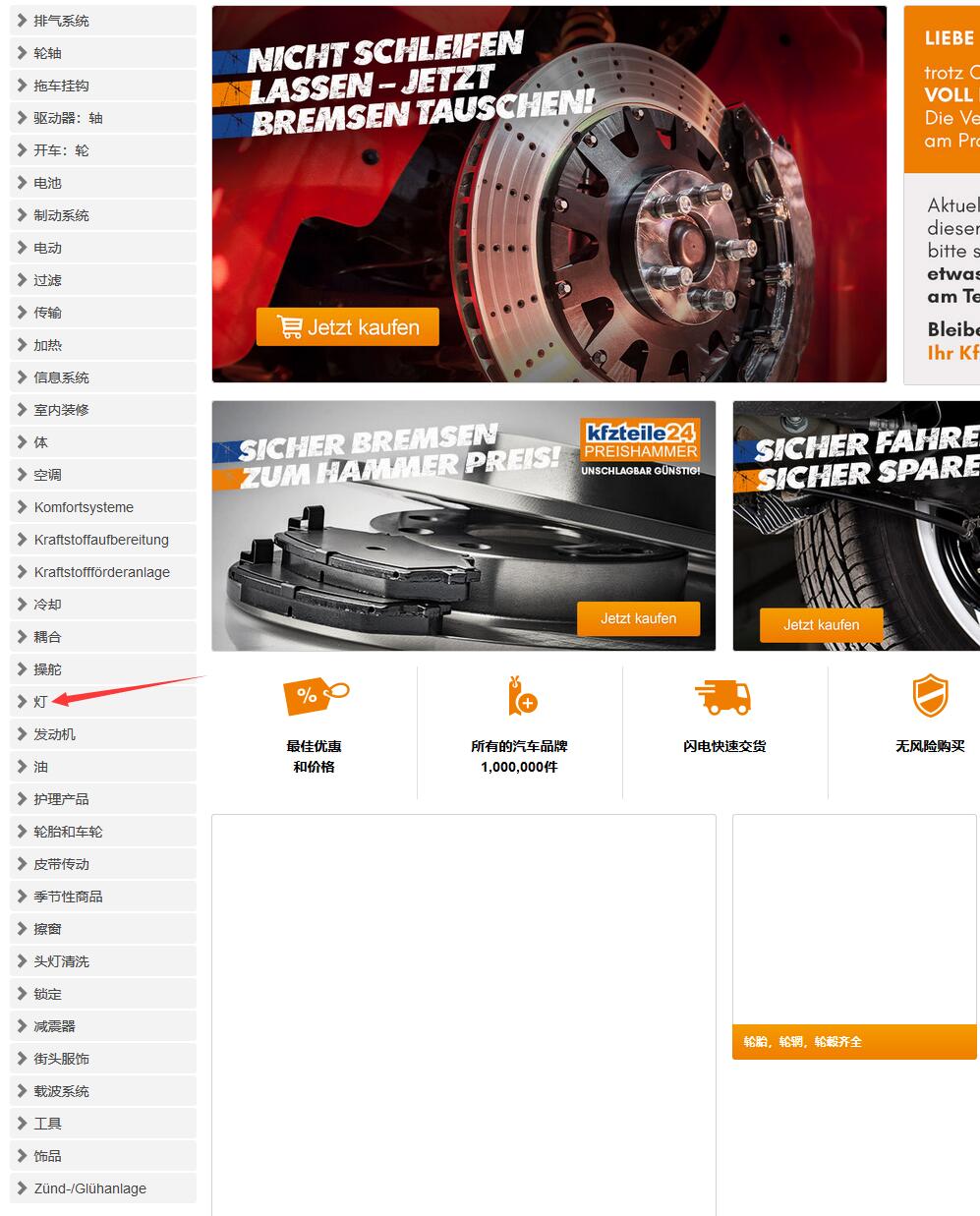Image resolution: width=980 pixels, height=1216 pixels.
Task: Open the 饰品 category
Action: tap(102, 1156)
